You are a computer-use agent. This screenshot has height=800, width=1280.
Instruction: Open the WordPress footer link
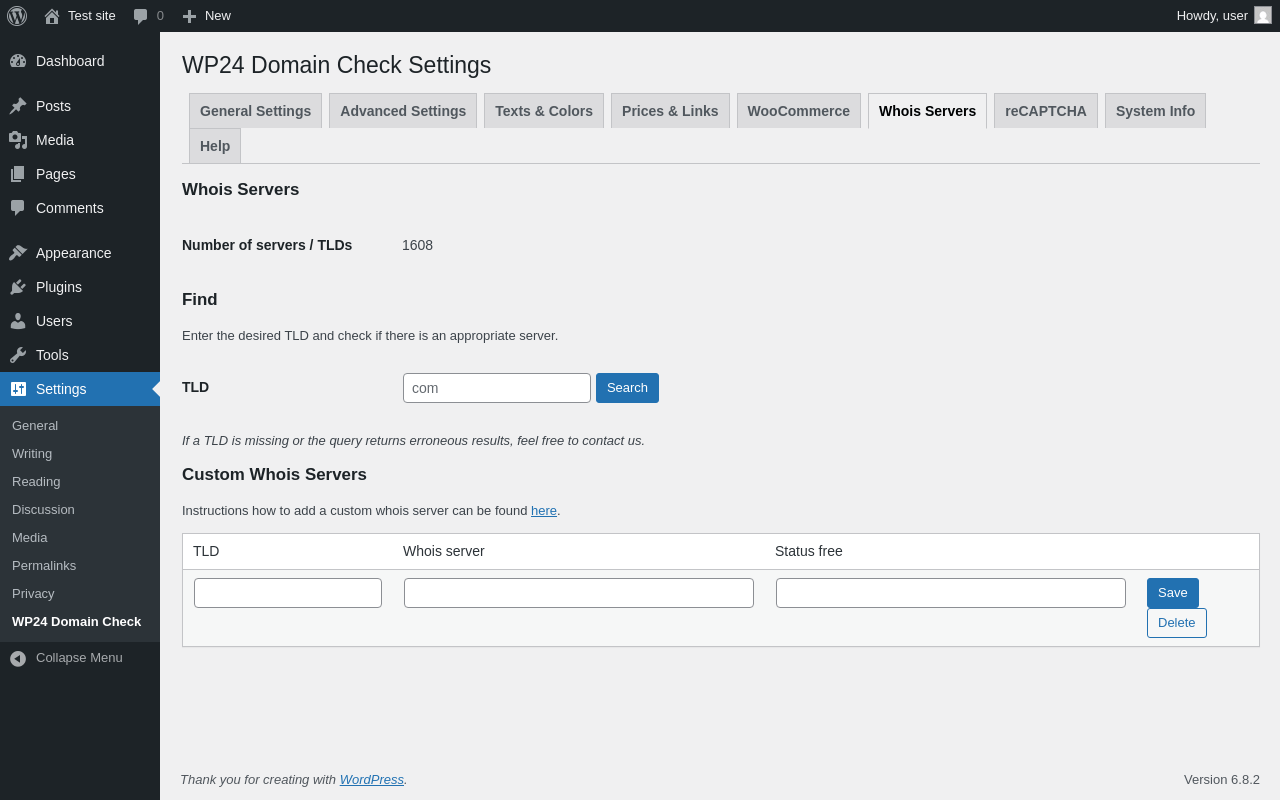(x=372, y=780)
